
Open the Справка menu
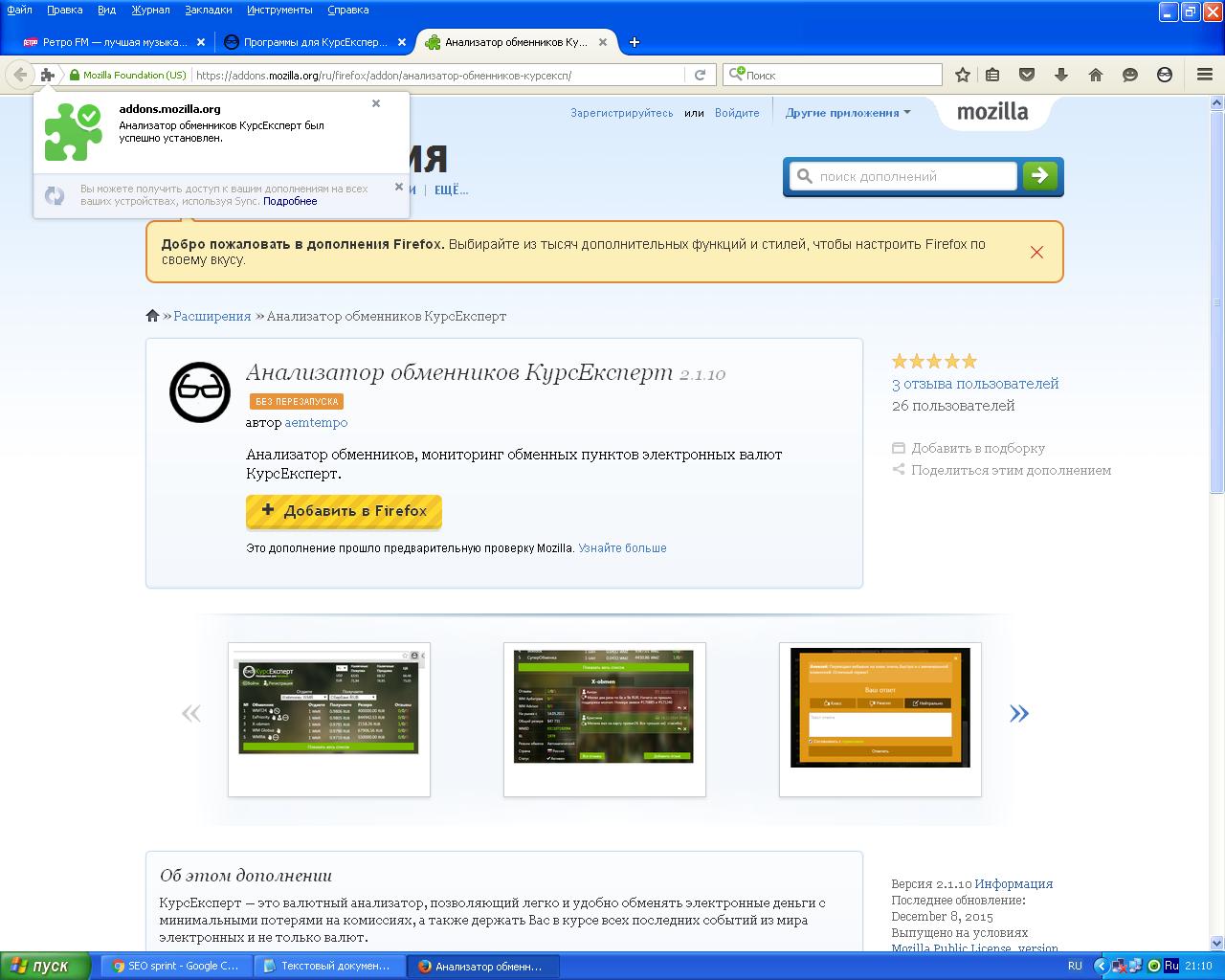click(x=347, y=10)
